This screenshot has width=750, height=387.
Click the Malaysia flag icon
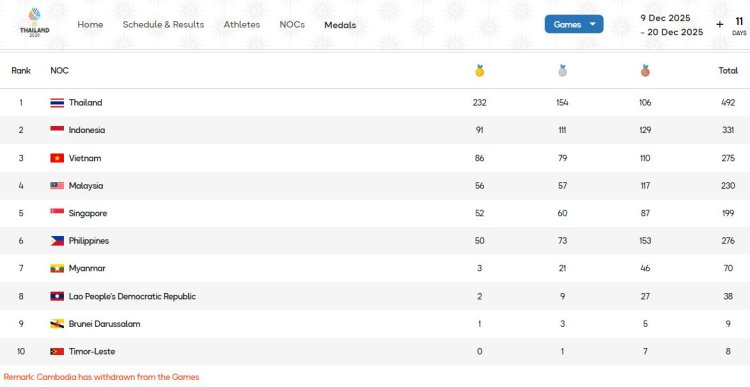[x=57, y=186]
